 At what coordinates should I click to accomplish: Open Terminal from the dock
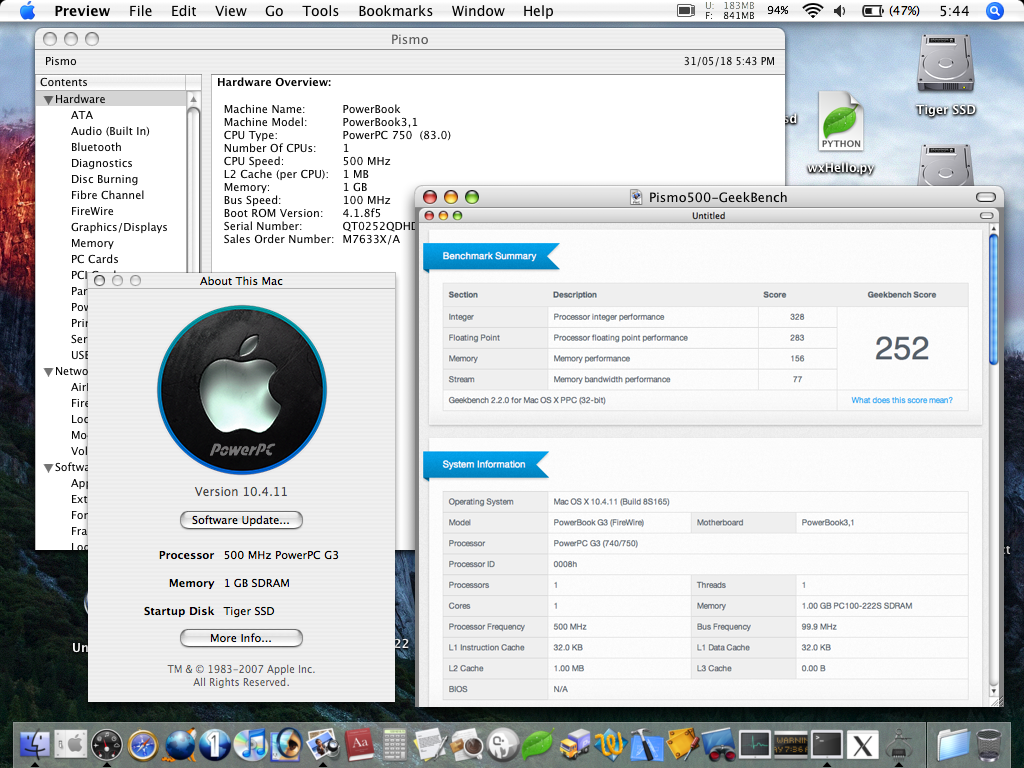coord(827,744)
